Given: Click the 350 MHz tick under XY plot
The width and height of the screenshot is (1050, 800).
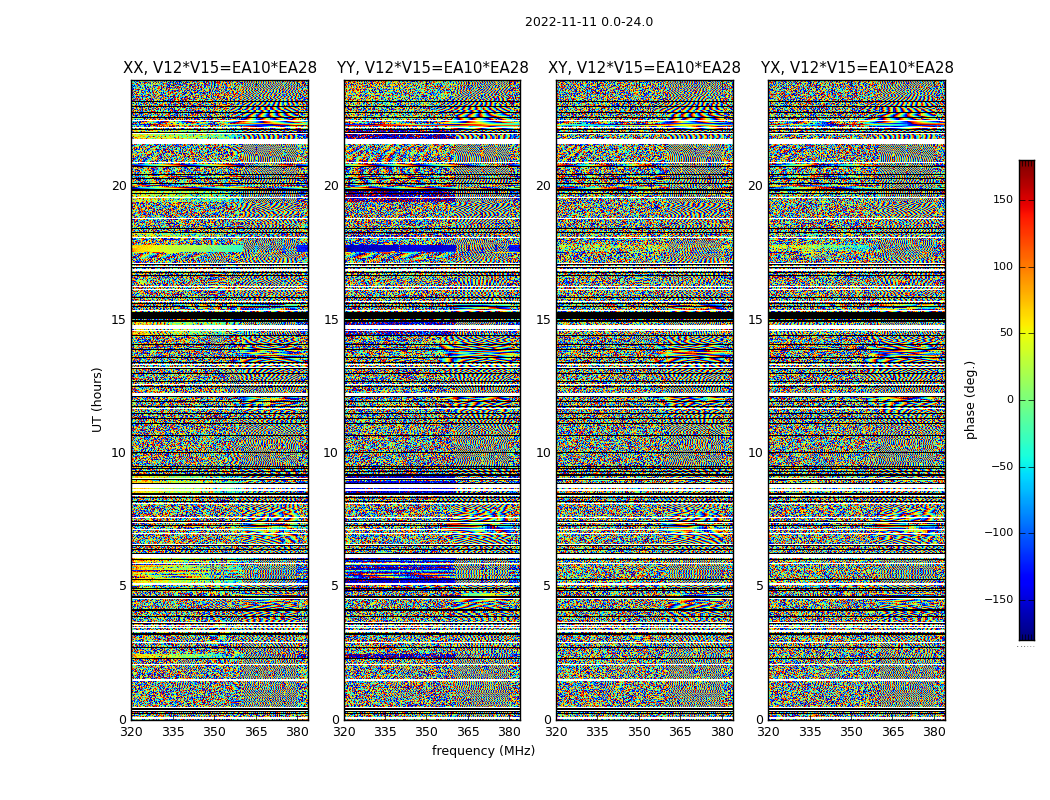Looking at the screenshot, I should coord(639,732).
